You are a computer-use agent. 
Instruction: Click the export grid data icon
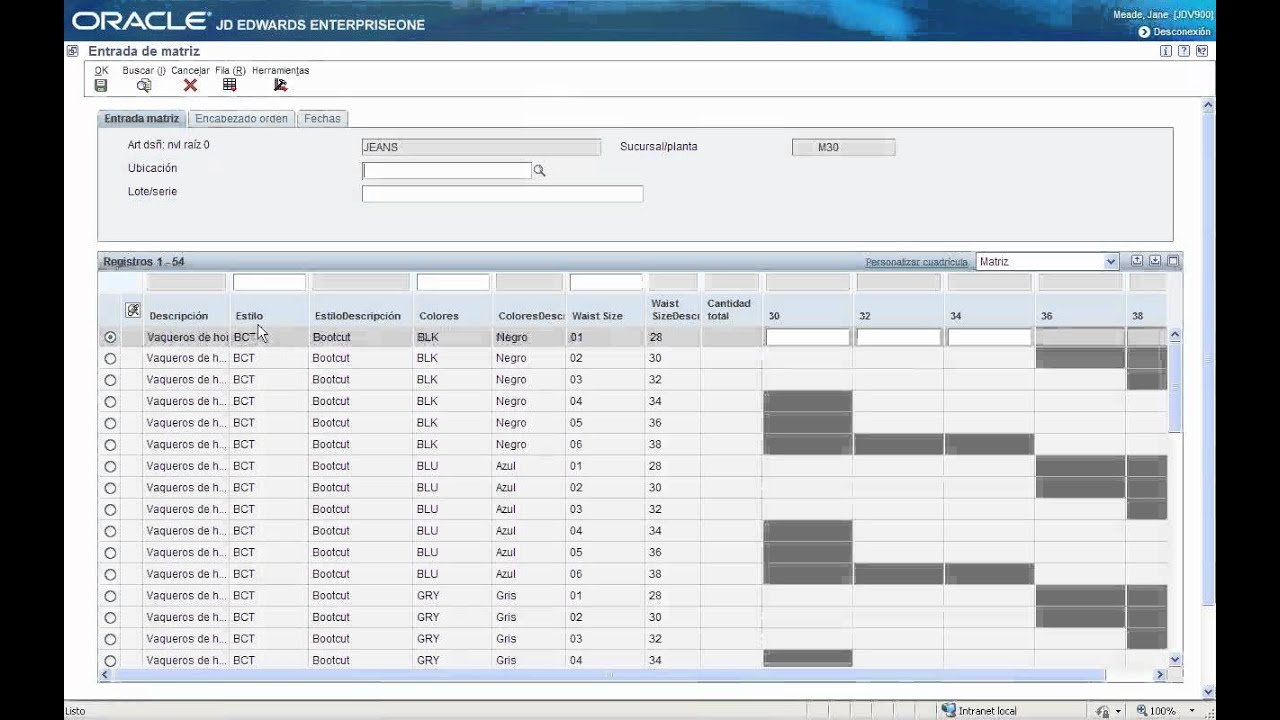[1137, 261]
